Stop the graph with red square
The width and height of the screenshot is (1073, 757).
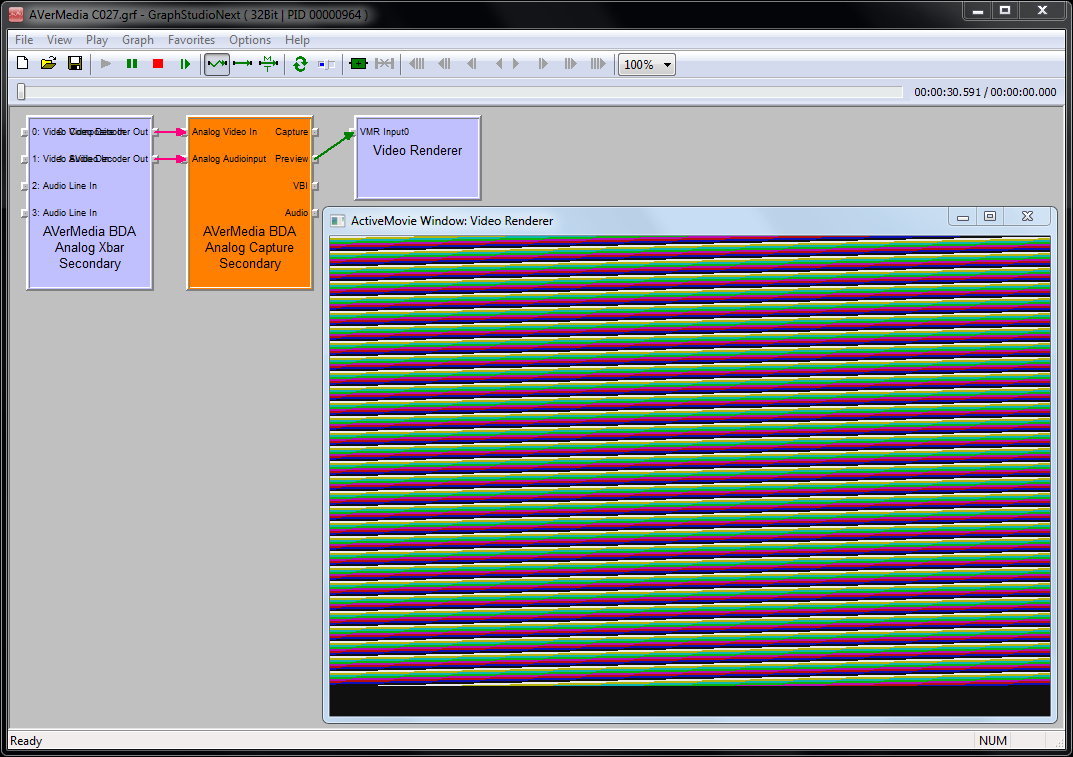(158, 64)
